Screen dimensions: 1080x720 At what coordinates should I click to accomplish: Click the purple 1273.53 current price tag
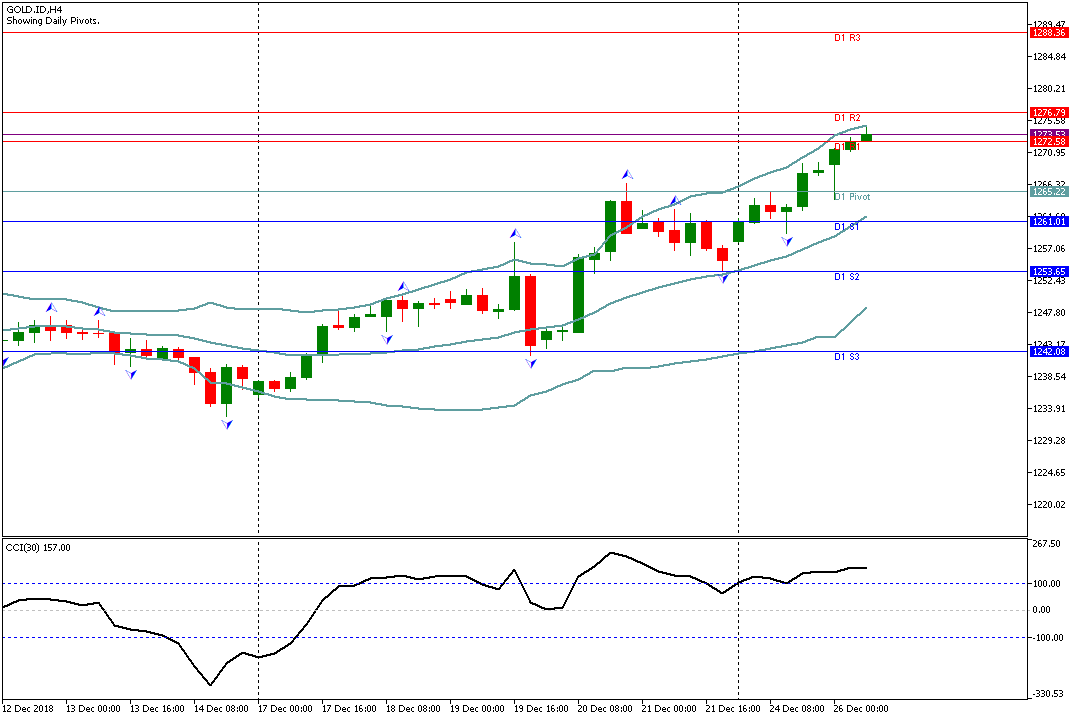point(1049,133)
